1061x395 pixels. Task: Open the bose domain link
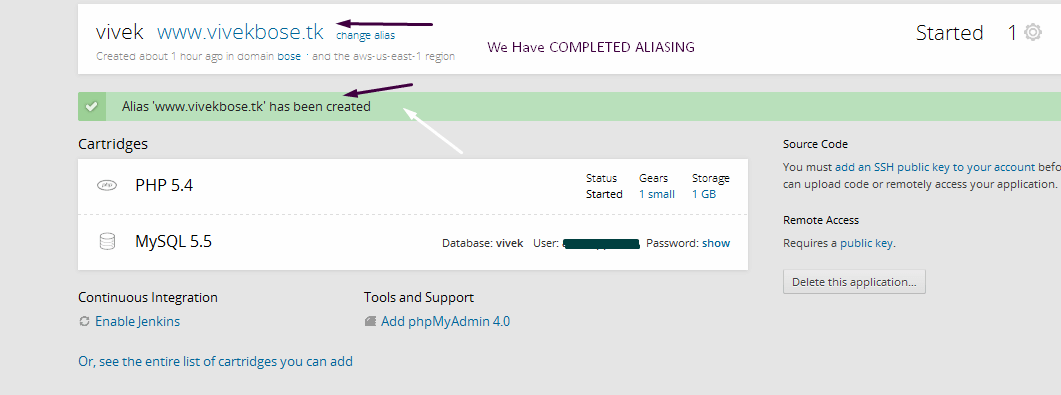(289, 56)
